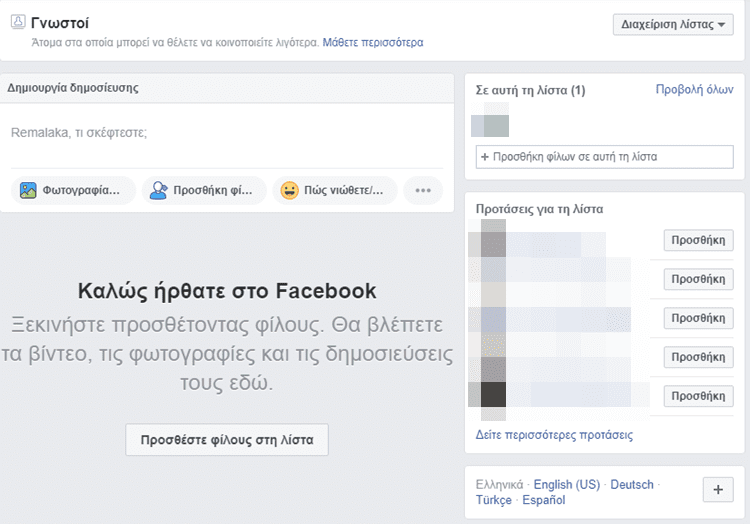The width and height of the screenshot is (750, 524).
Task: Open Προβολή όλων link
Action: 694,89
